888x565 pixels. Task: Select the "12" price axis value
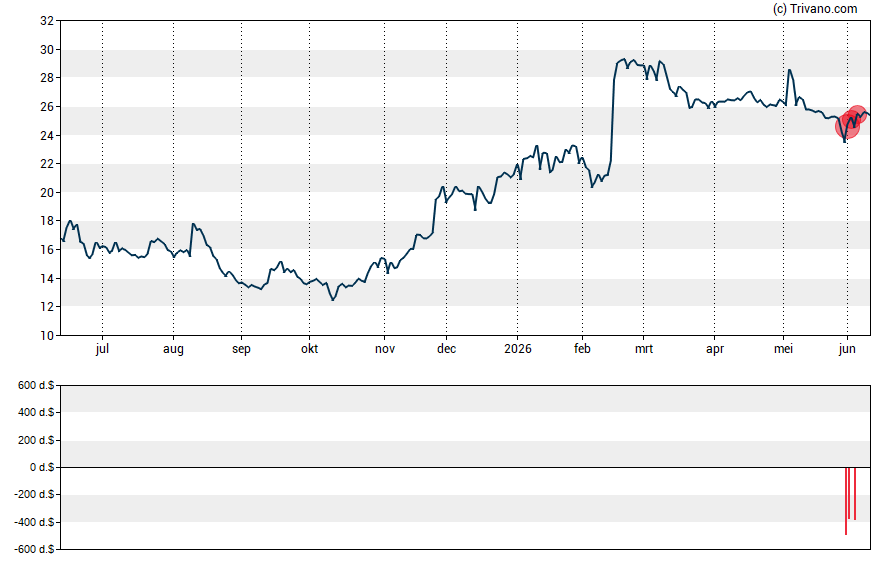(47, 307)
